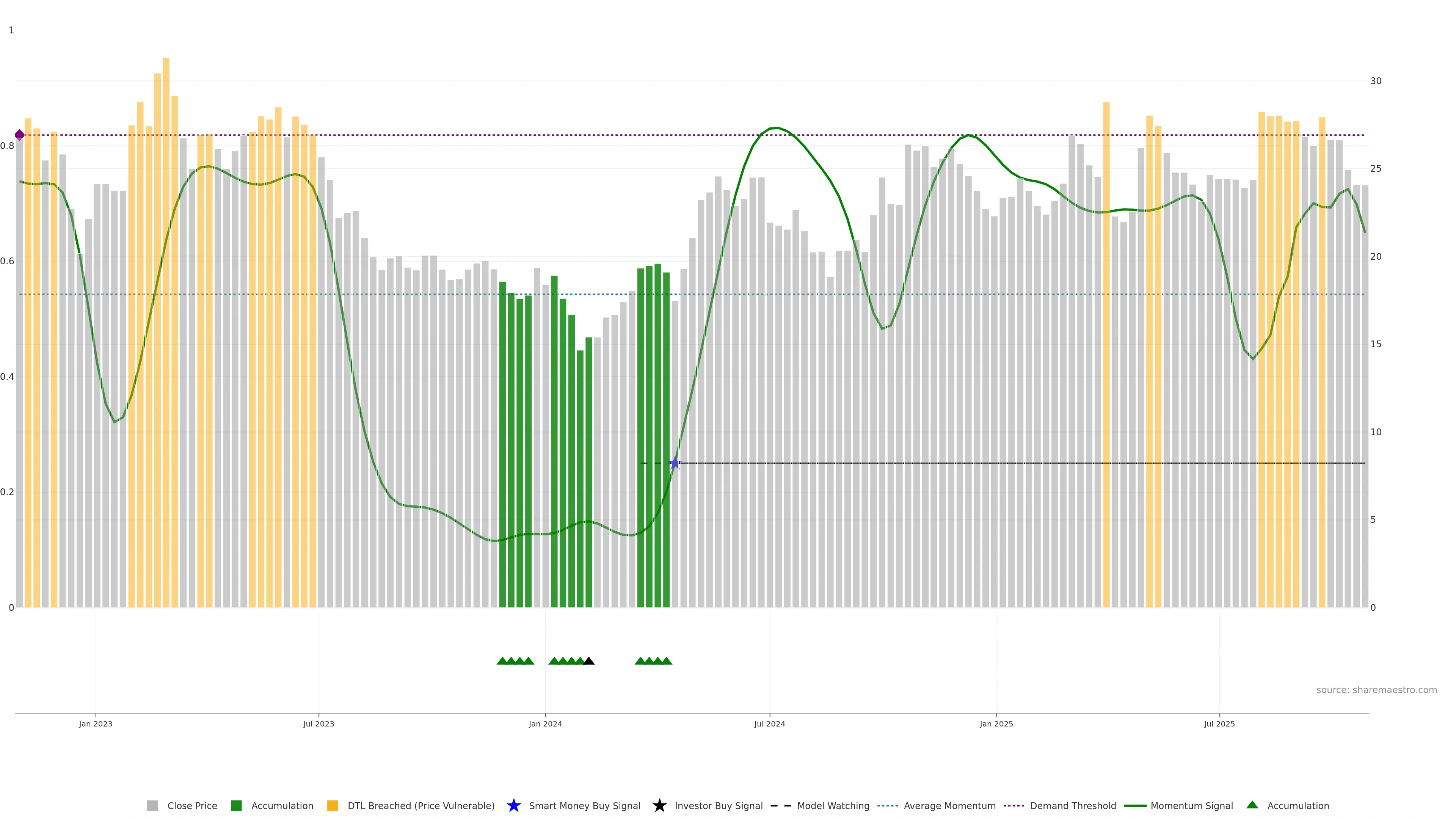Click the blue star icon in the legend
Viewport: 1456px width, 819px height.
513,805
